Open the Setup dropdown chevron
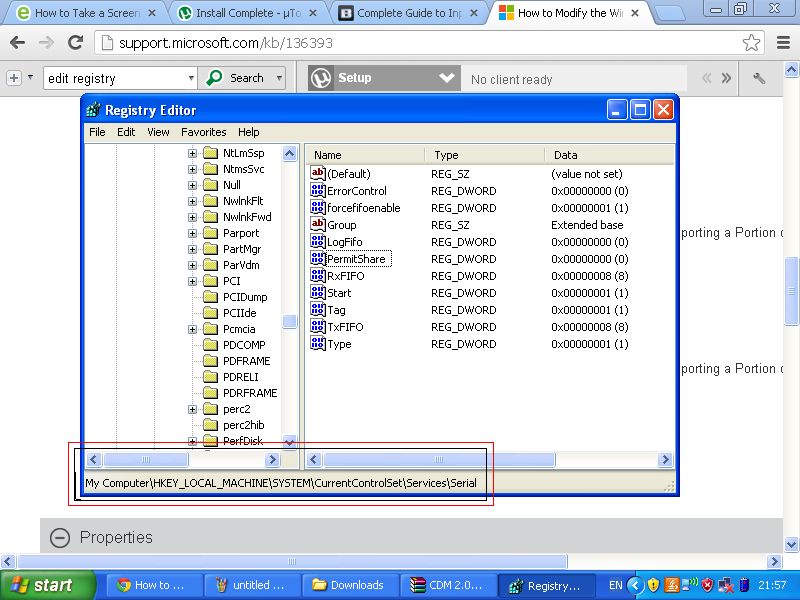The width and height of the screenshot is (800, 600). 446,78
